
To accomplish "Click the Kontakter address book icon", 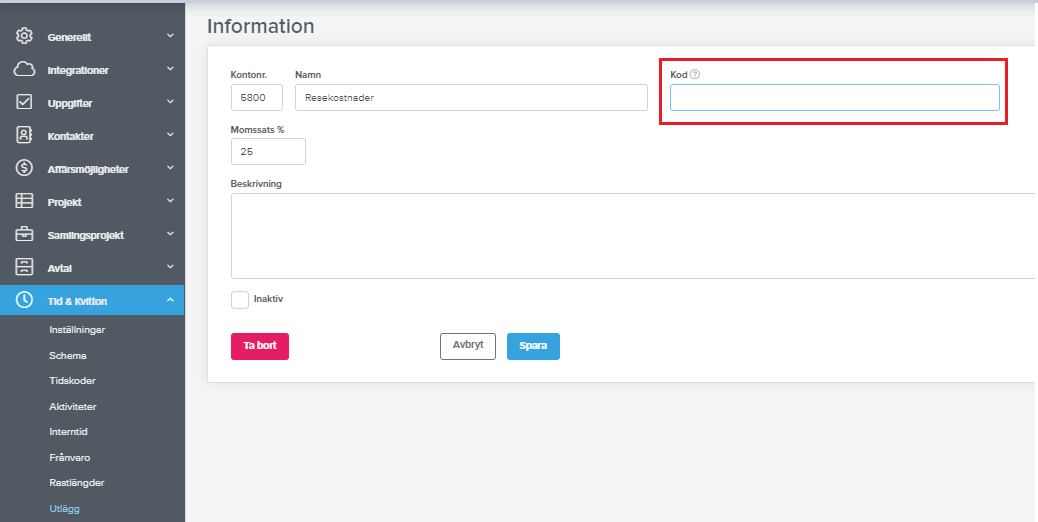I will pos(25,136).
